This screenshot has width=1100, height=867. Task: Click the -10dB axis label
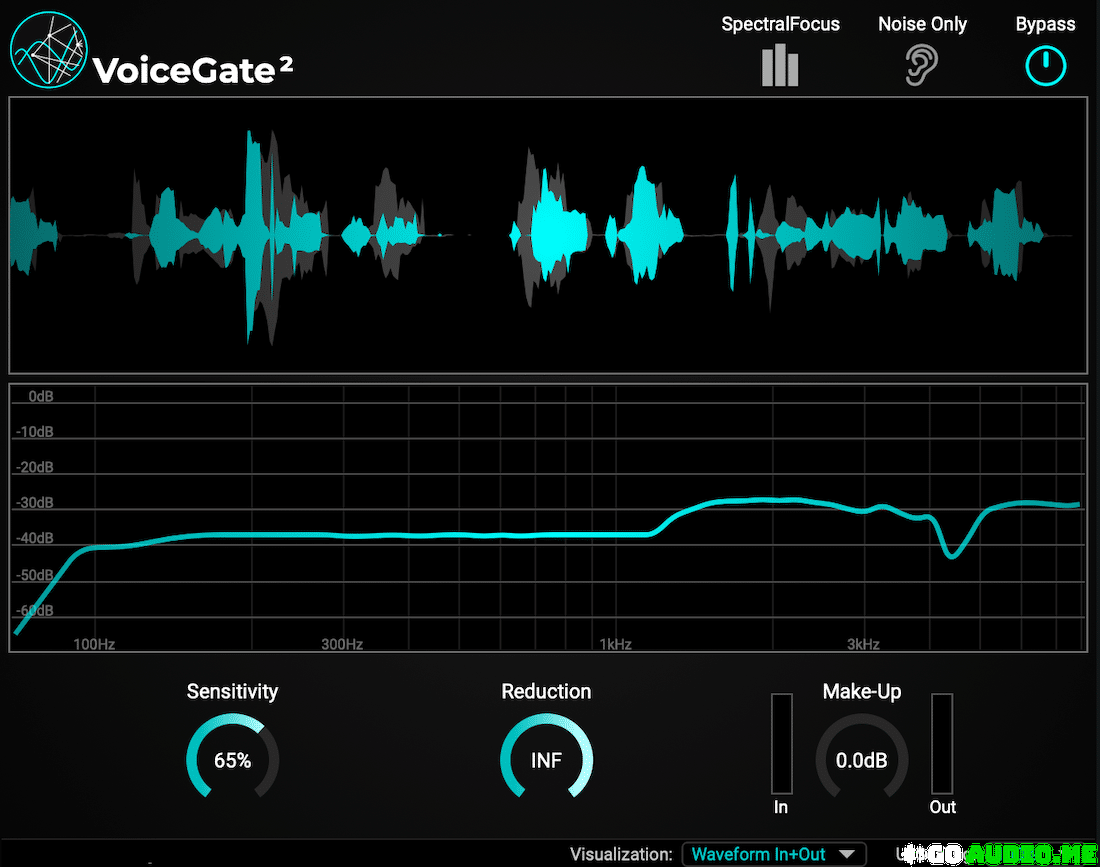point(34,431)
